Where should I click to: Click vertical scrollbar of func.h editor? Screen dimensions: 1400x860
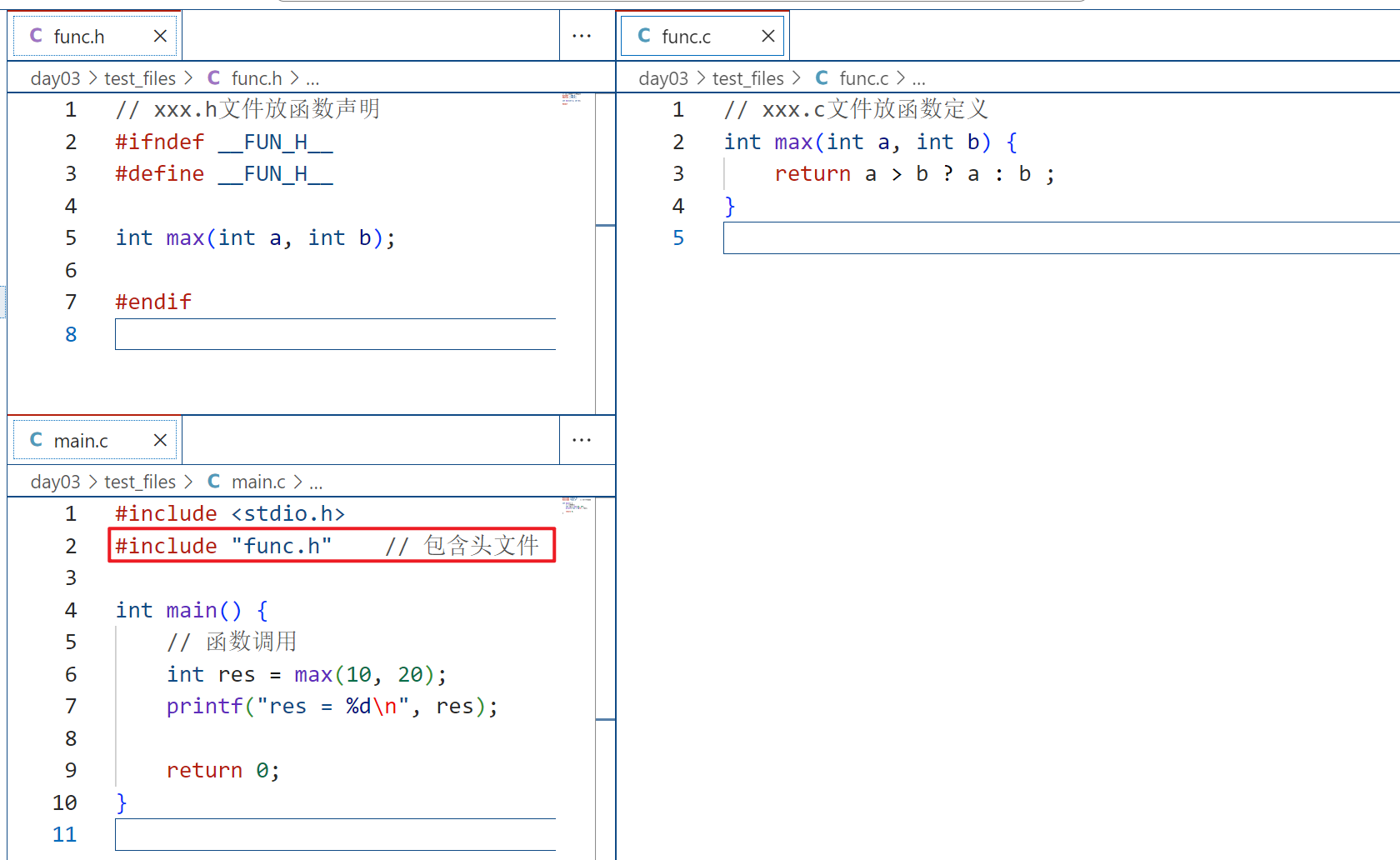pos(605,252)
